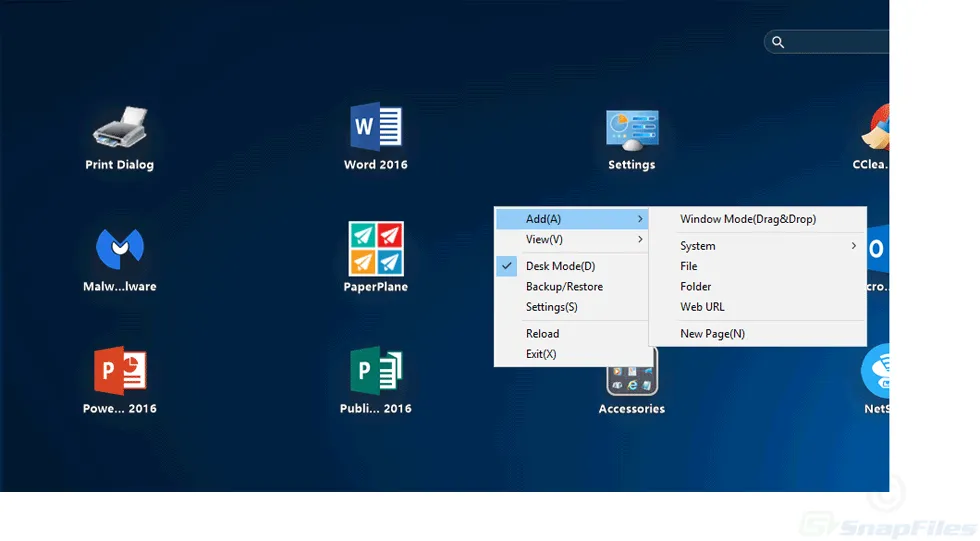Image resolution: width=980 pixels, height=541 pixels.
Task: Launch the PaperPlane icon
Action: coord(376,249)
